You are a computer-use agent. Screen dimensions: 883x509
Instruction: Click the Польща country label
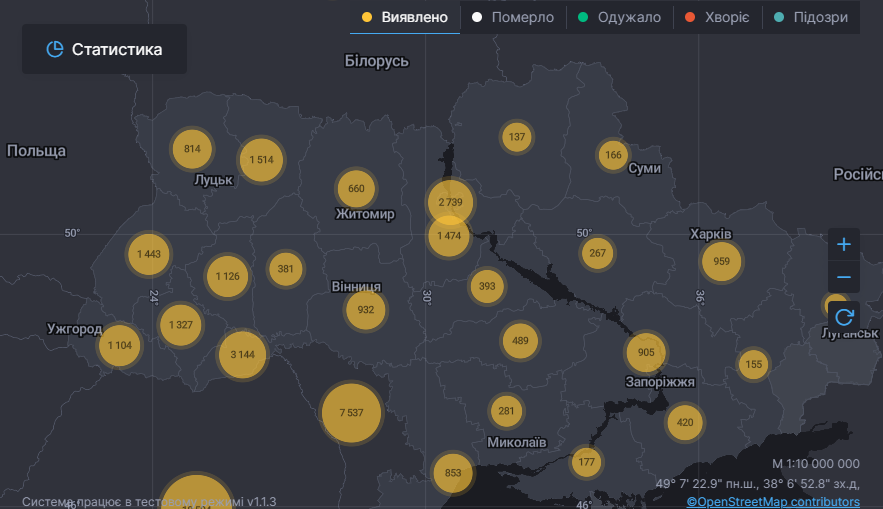point(36,151)
